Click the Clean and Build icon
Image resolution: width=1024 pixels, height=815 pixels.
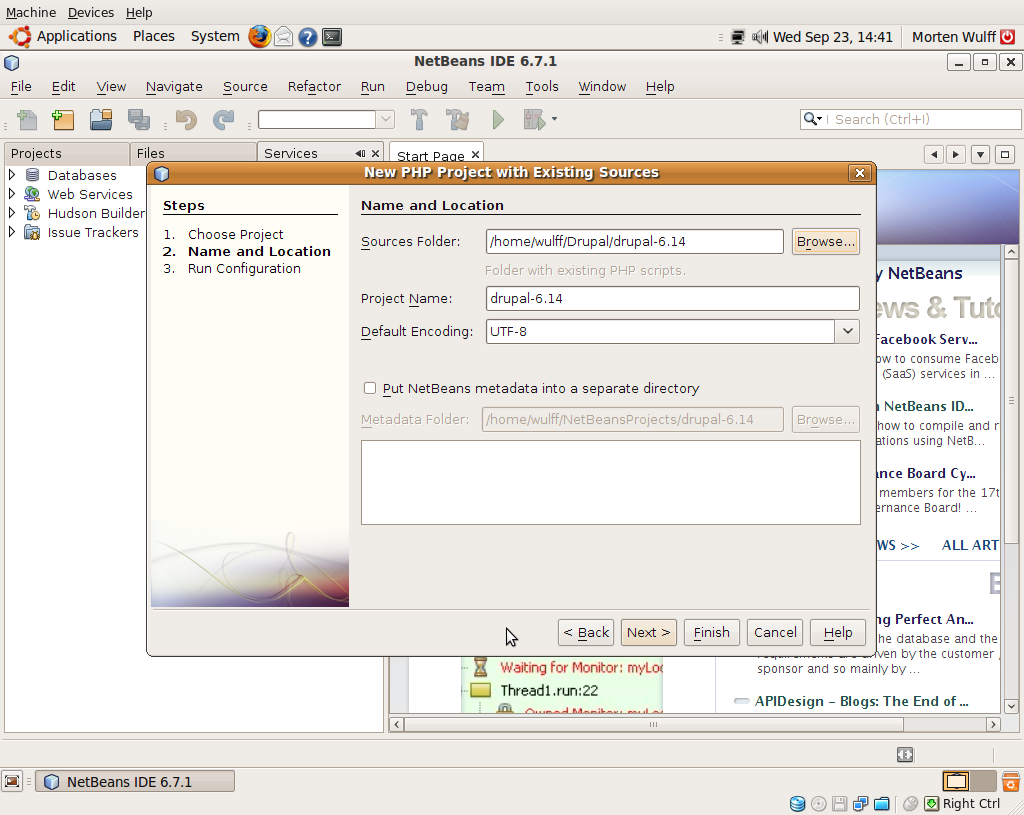pos(457,120)
